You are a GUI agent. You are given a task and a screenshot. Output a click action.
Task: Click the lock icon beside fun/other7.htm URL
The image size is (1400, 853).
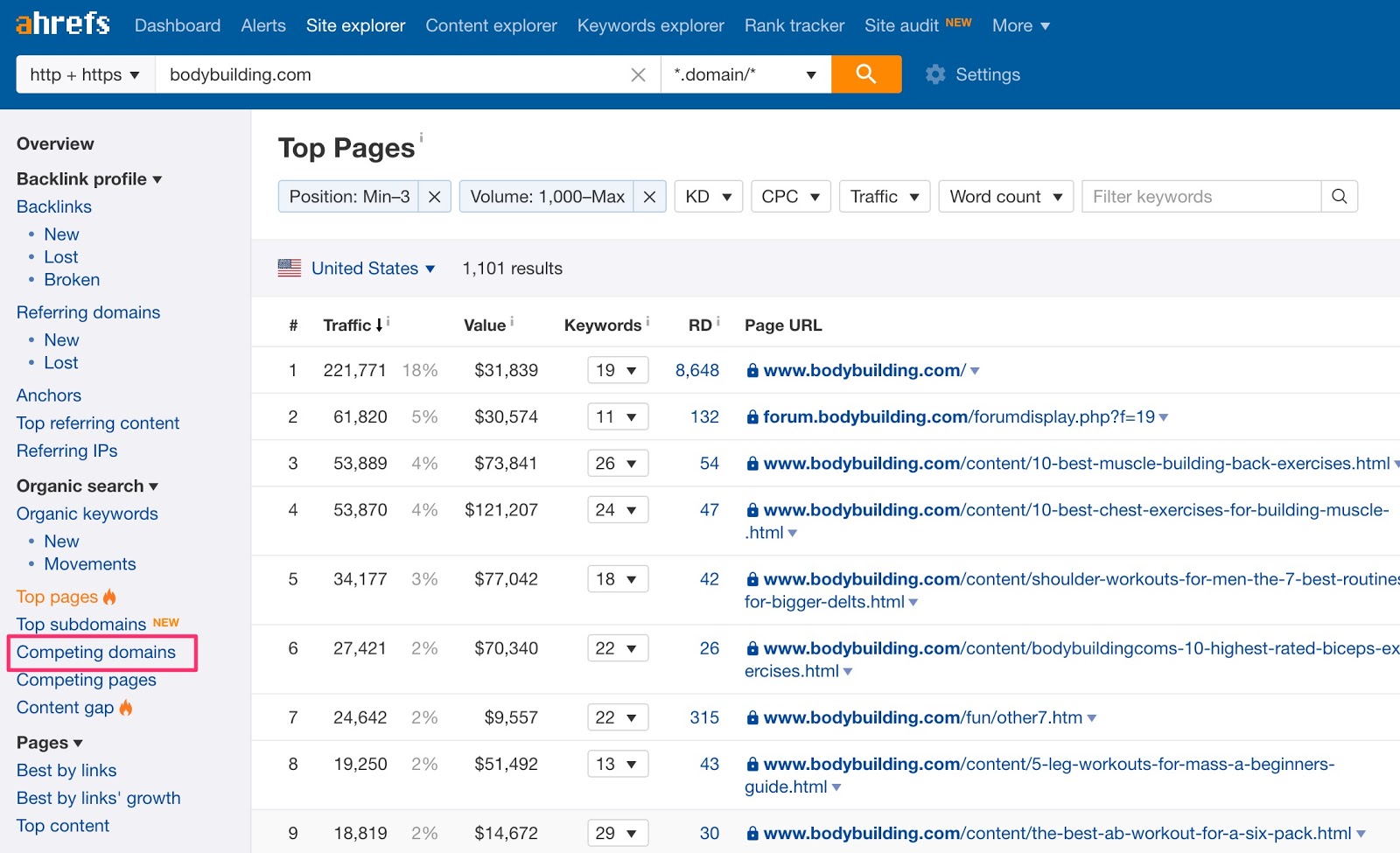[x=752, y=718]
